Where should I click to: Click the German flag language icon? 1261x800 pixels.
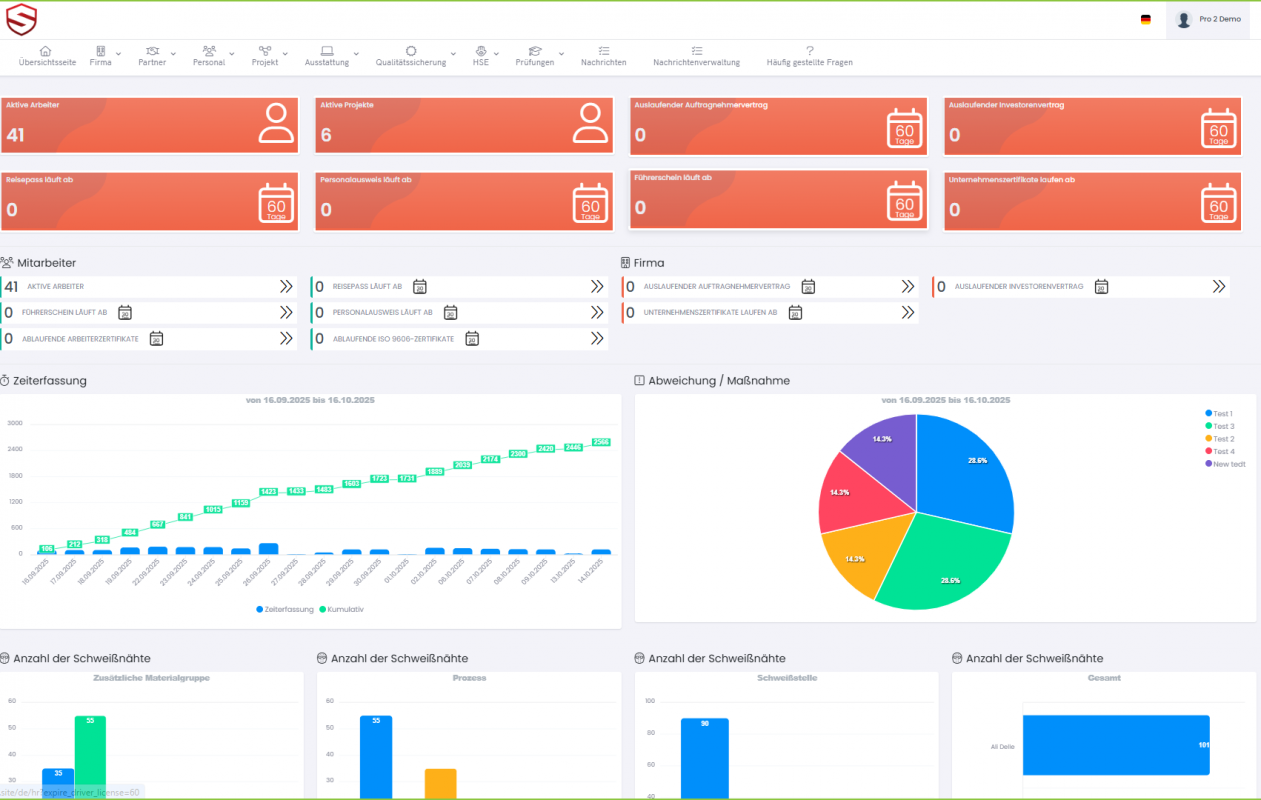(x=1145, y=19)
